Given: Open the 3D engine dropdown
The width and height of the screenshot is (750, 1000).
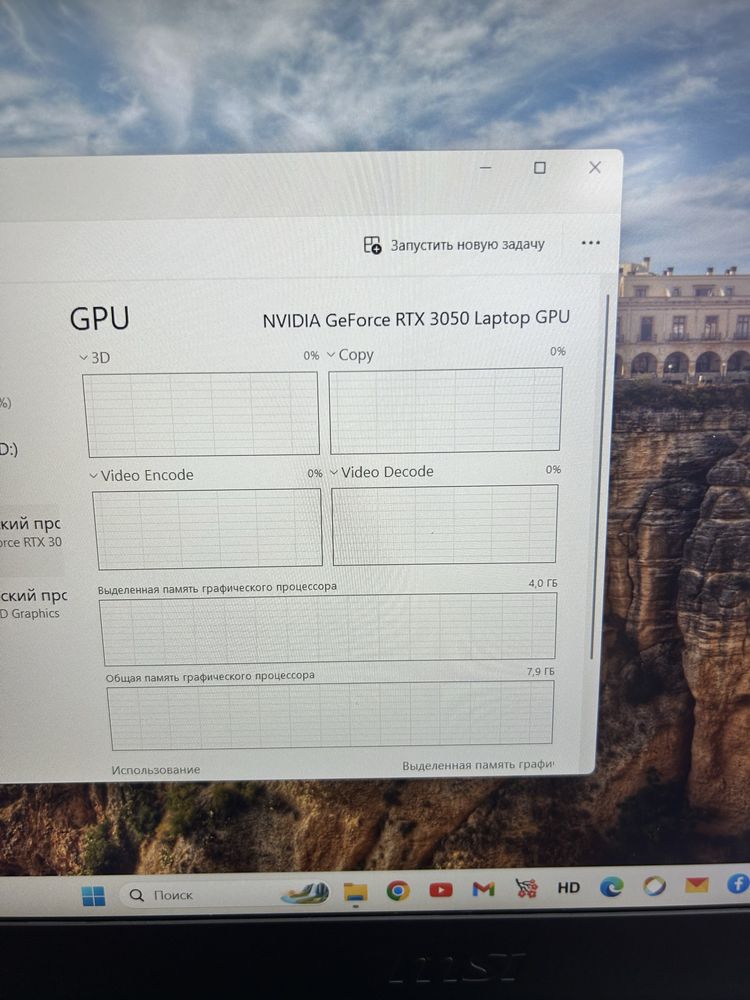Looking at the screenshot, I should click(x=94, y=358).
